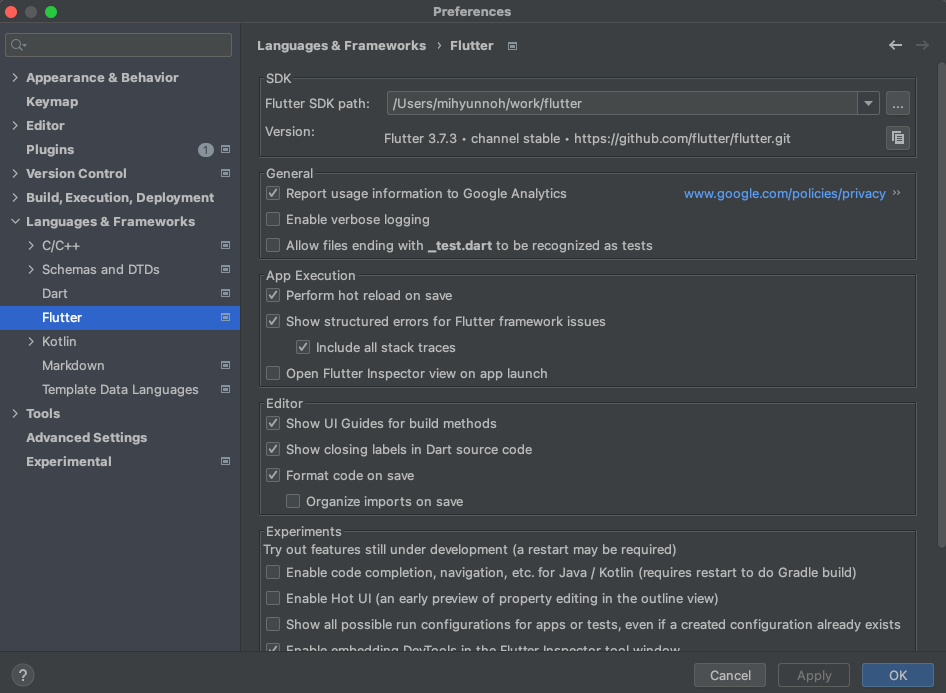The image size is (946, 693).
Task: Click the search magnifier icon in the sidebar
Action: coord(17,45)
